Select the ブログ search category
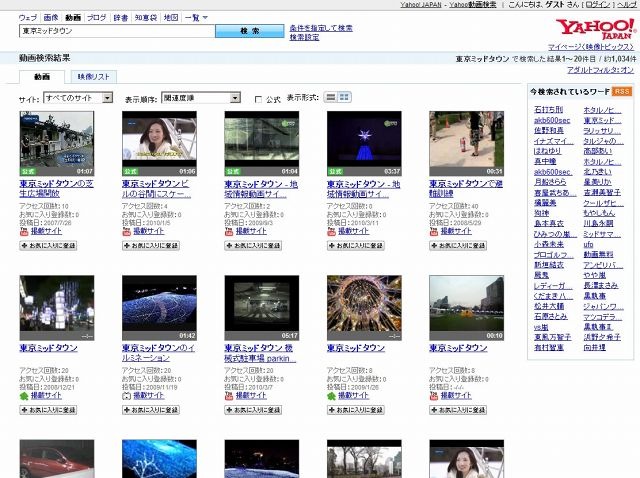The image size is (640, 478). pyautogui.click(x=97, y=18)
